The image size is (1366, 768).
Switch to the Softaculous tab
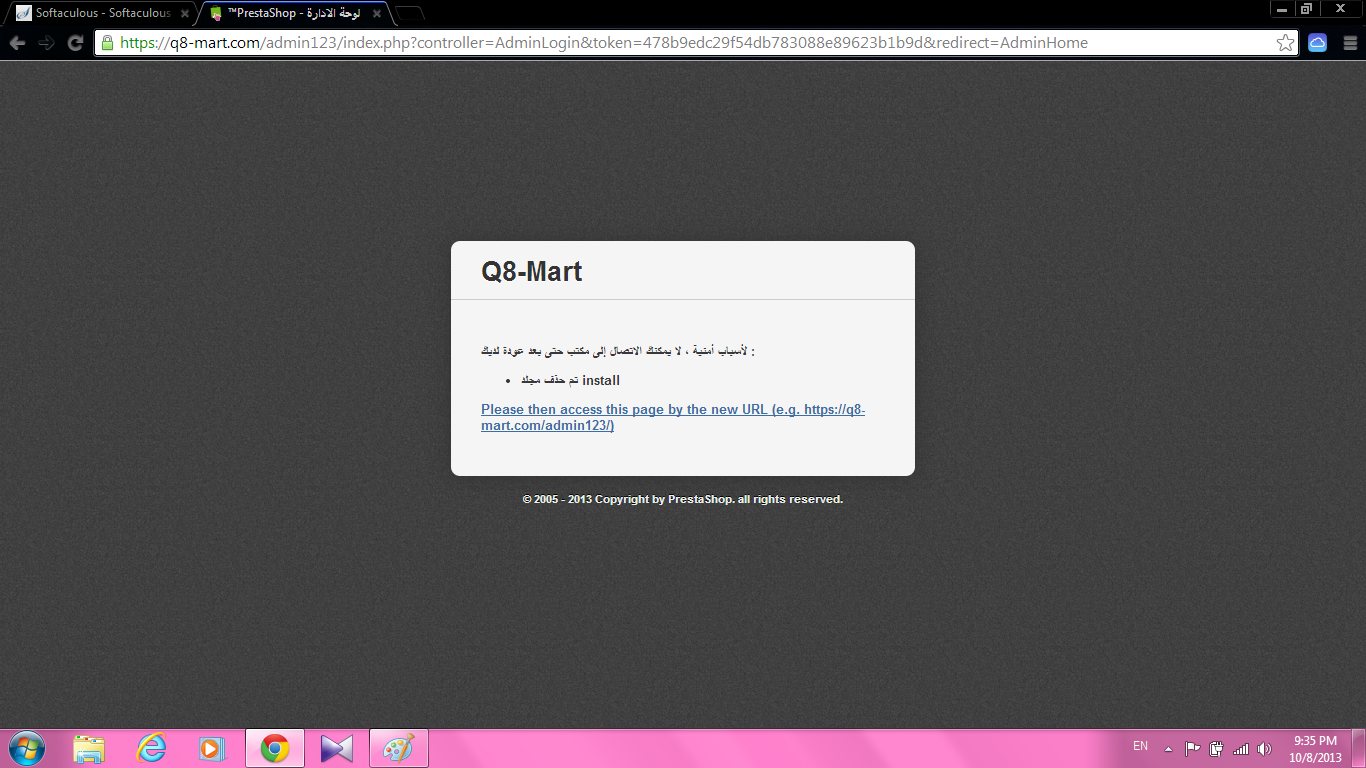[x=102, y=14]
